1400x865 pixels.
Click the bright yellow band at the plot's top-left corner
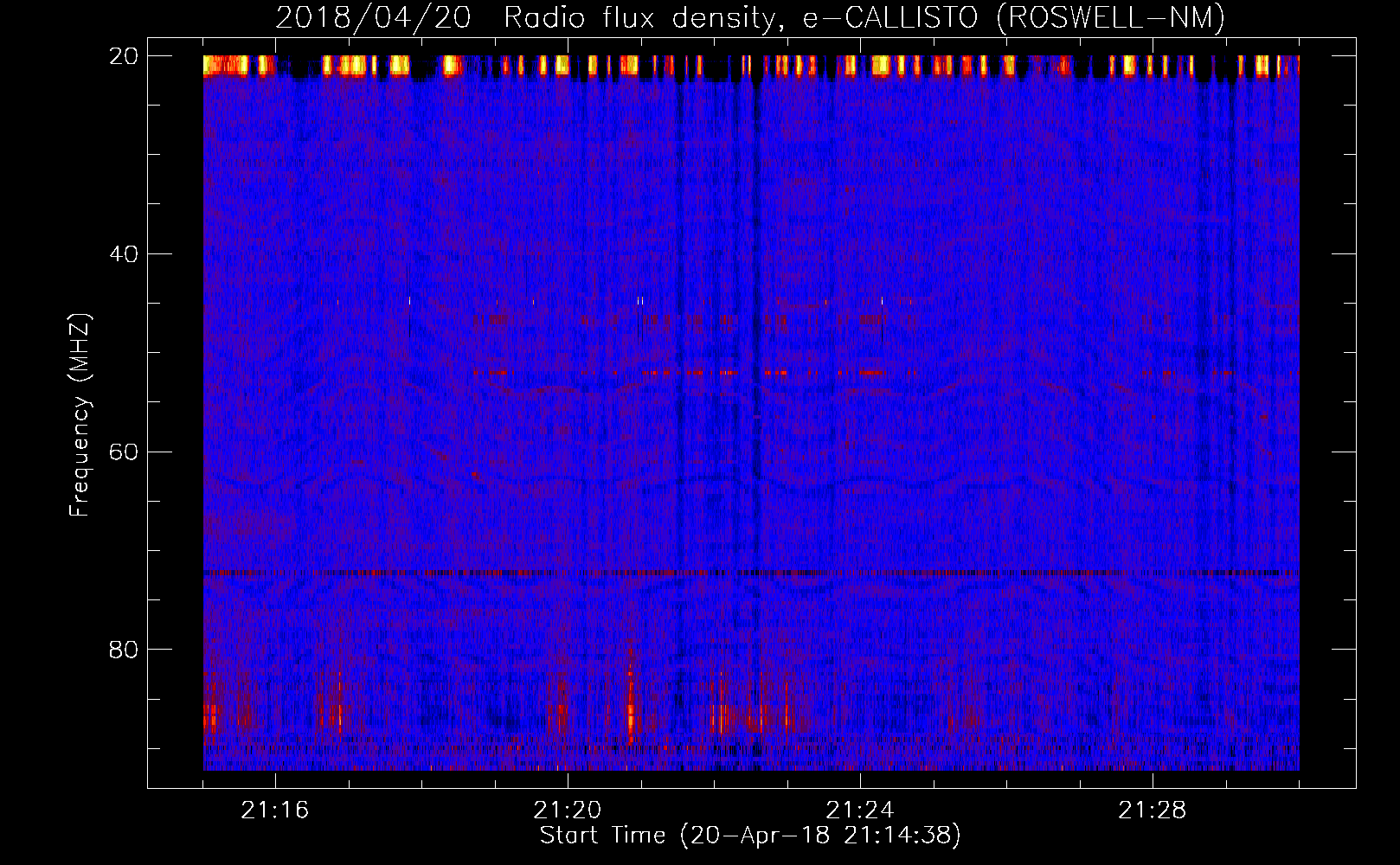[227, 66]
